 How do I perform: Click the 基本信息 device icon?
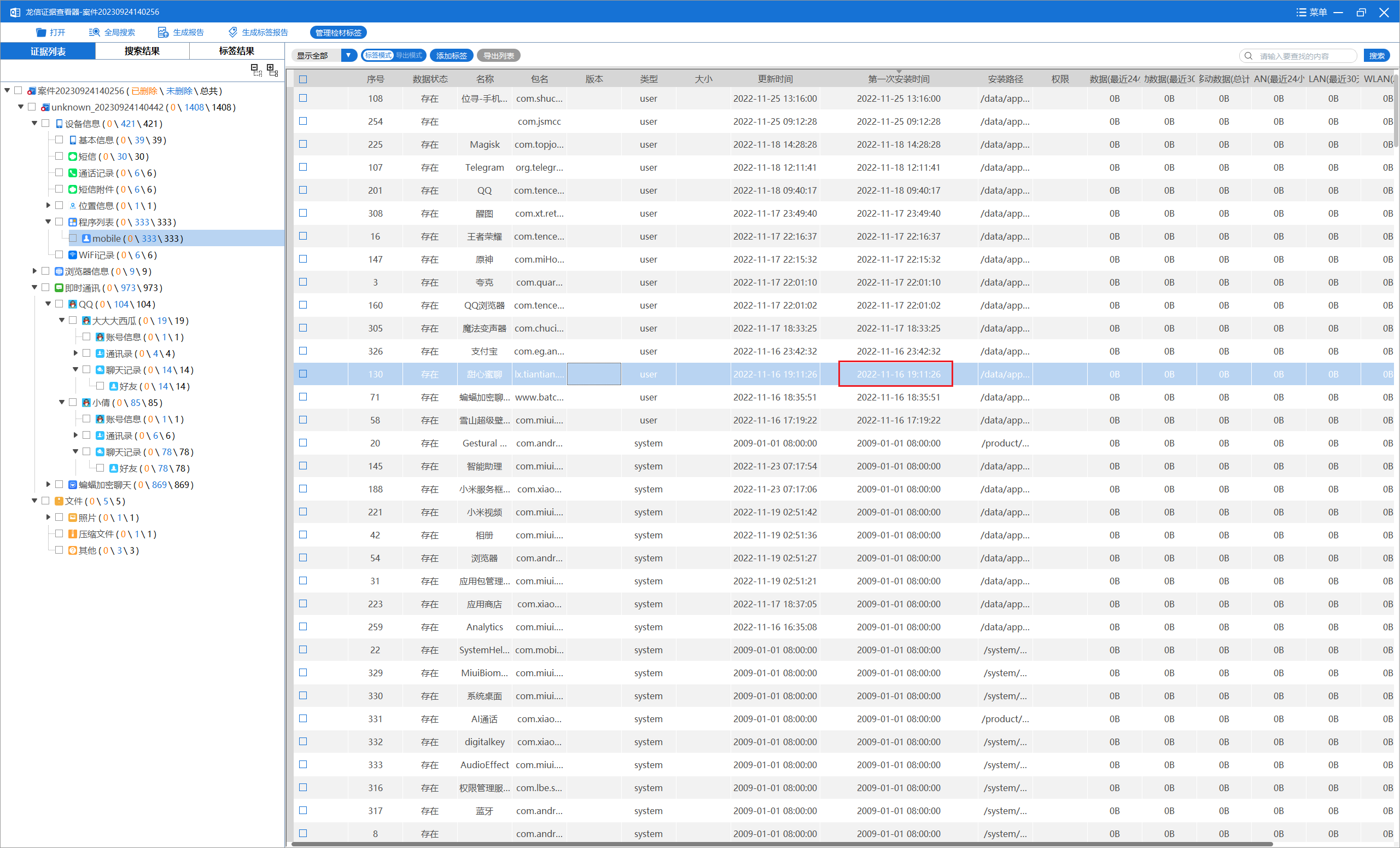point(73,140)
